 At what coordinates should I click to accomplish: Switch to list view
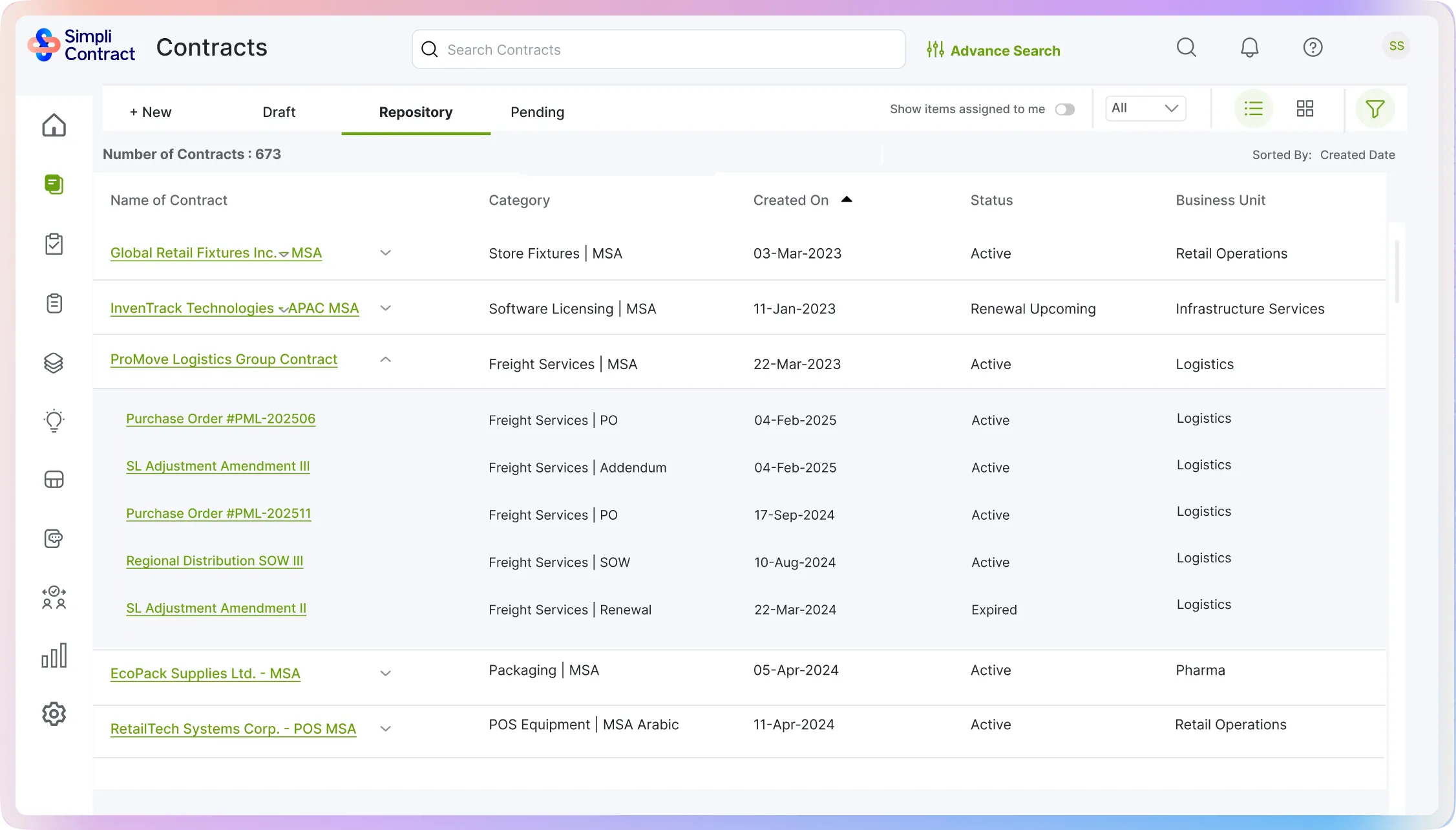[1254, 109]
